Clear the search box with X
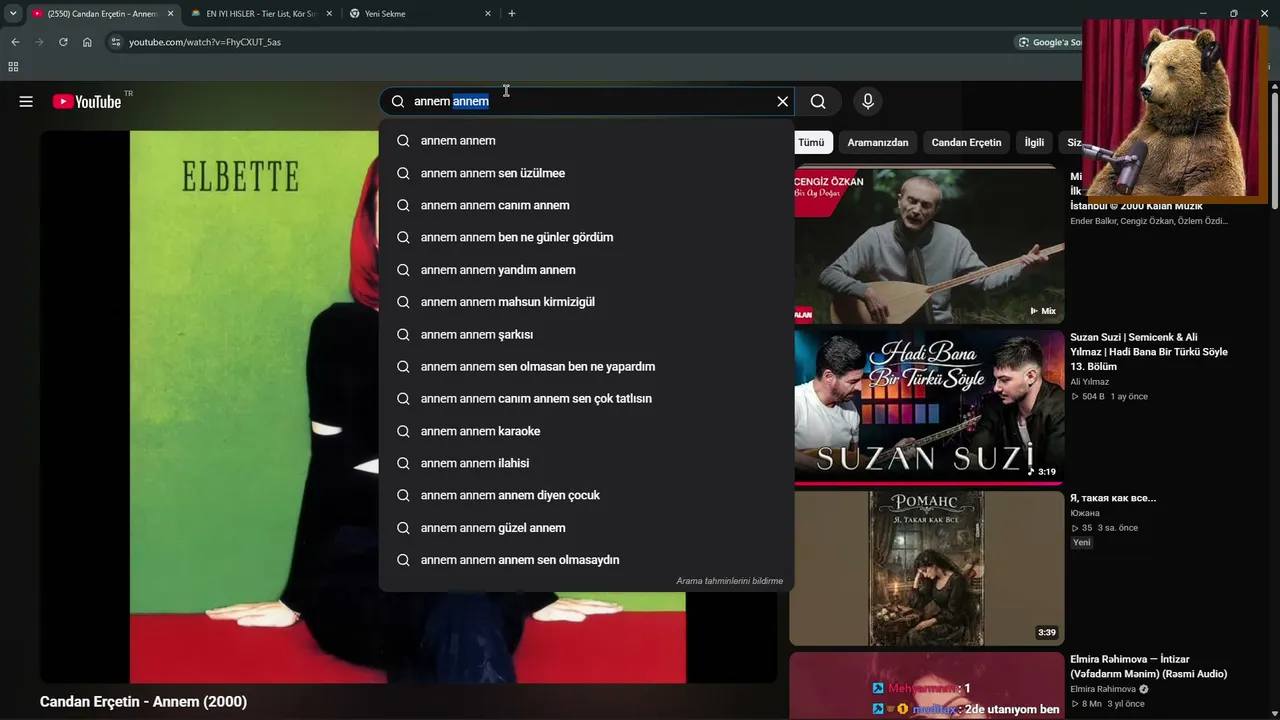1280x720 pixels. tap(783, 101)
